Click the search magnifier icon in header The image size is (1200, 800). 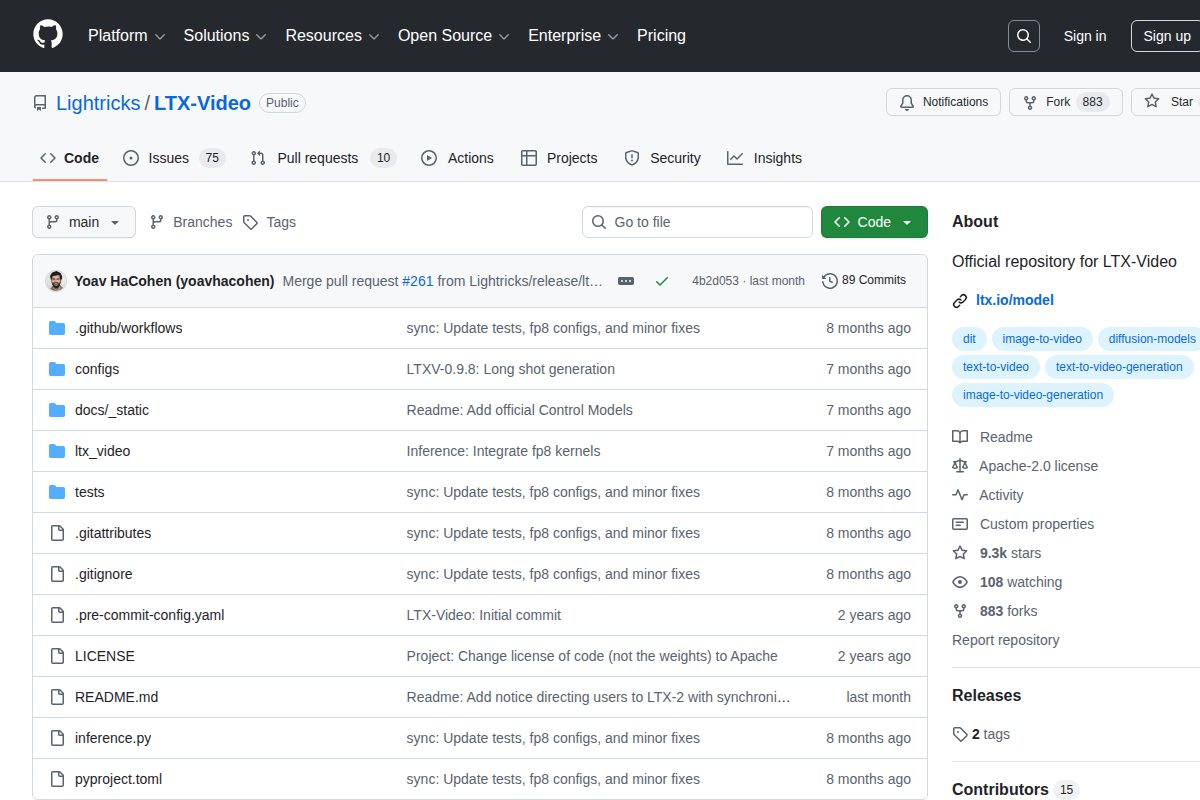[x=1023, y=36]
